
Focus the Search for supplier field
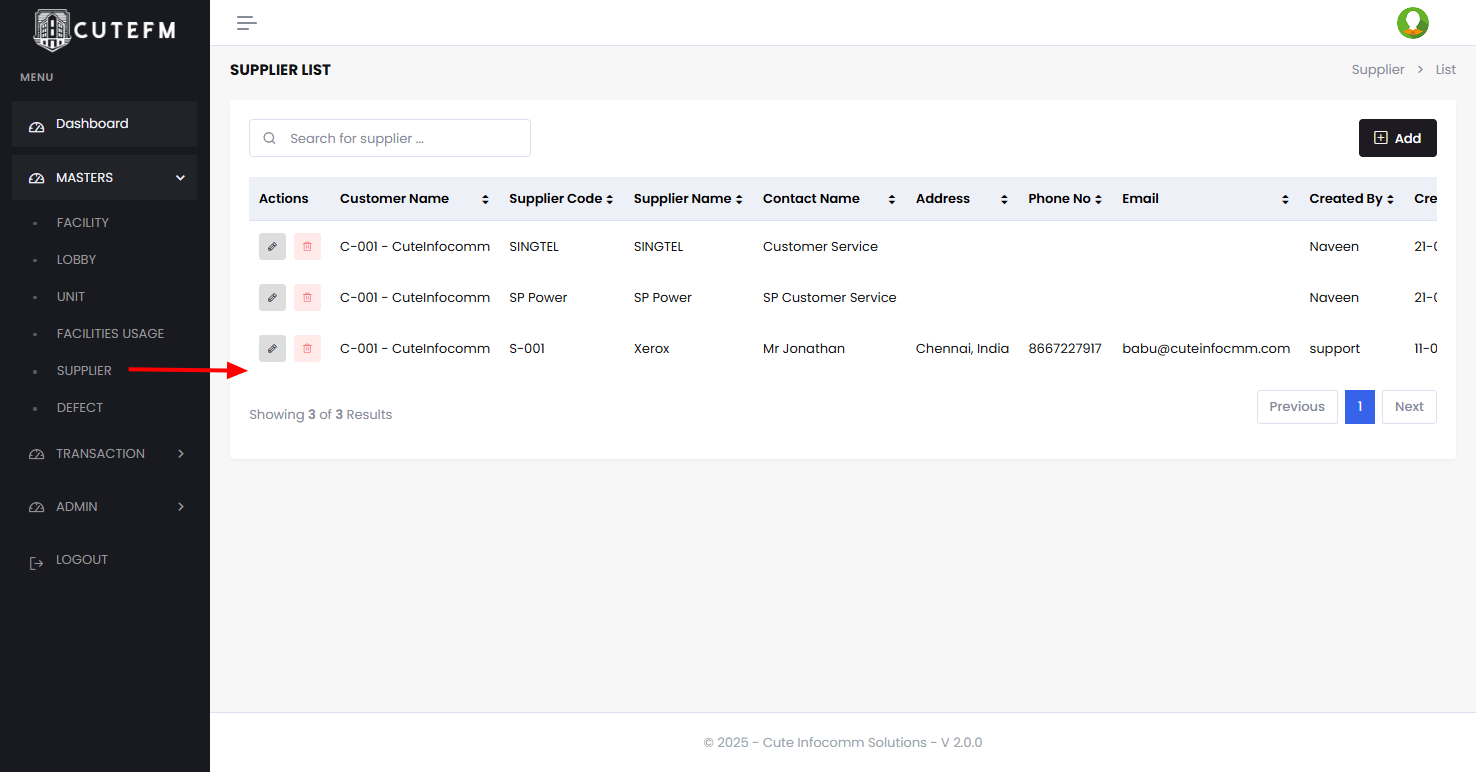tap(400, 138)
